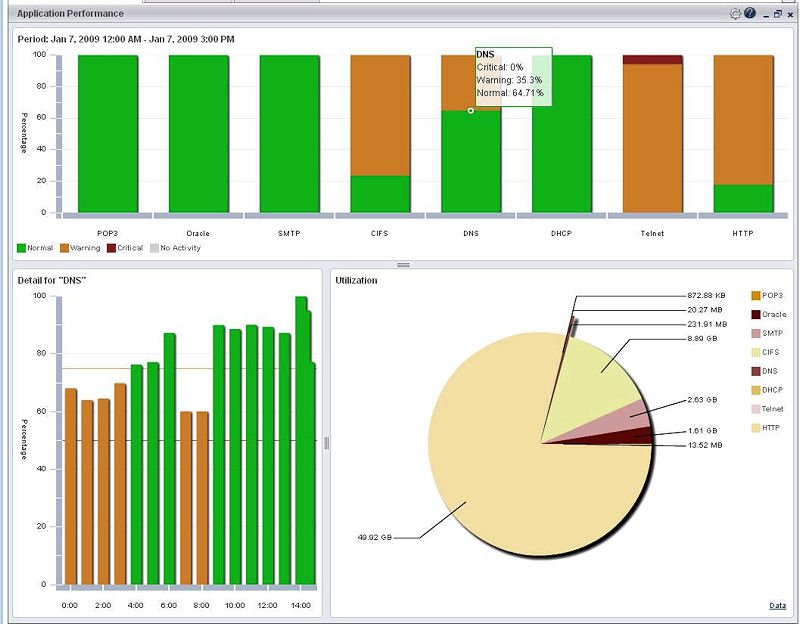800x624 pixels.
Task: Restore the Application Performance panel window
Action: (778, 14)
